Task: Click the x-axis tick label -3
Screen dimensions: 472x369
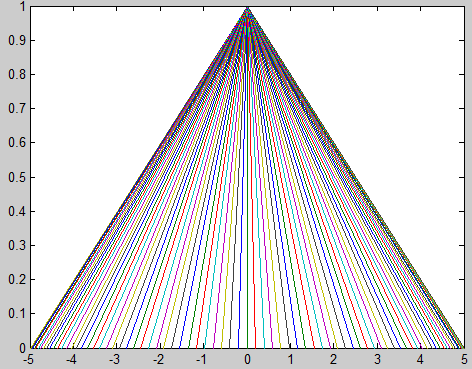Action: (x=115, y=360)
